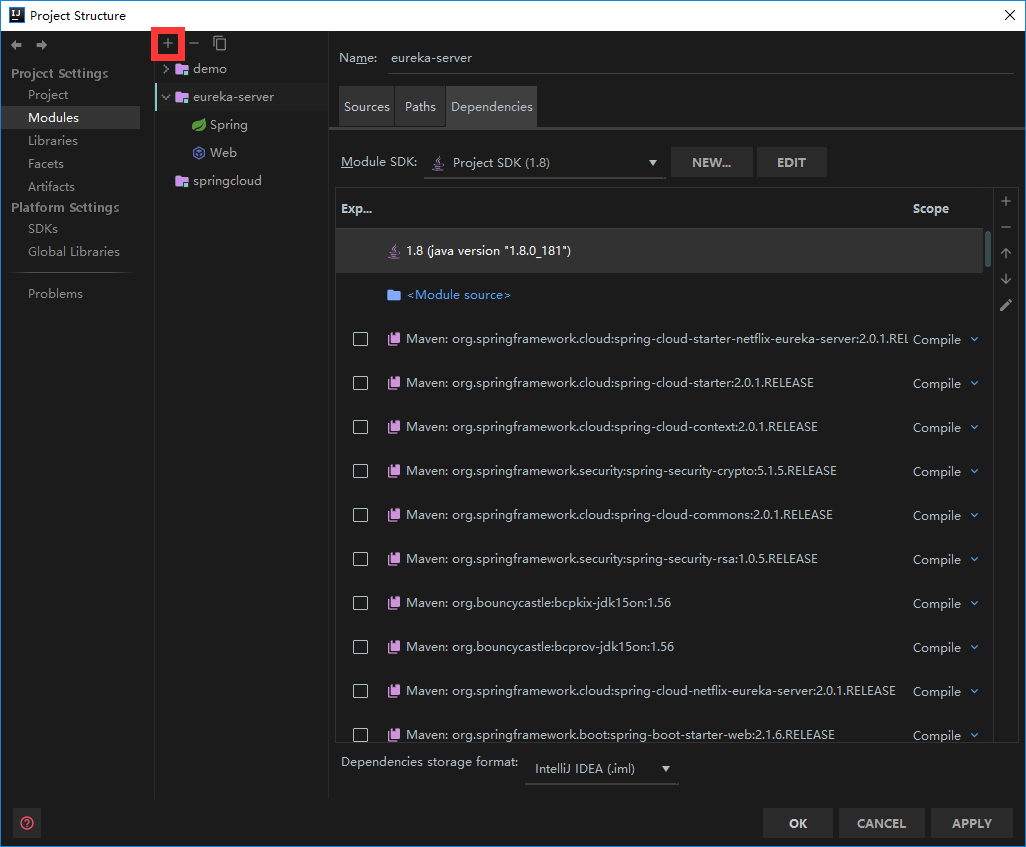1026x847 pixels.
Task: Click the Copy Module icon
Action: (x=218, y=43)
